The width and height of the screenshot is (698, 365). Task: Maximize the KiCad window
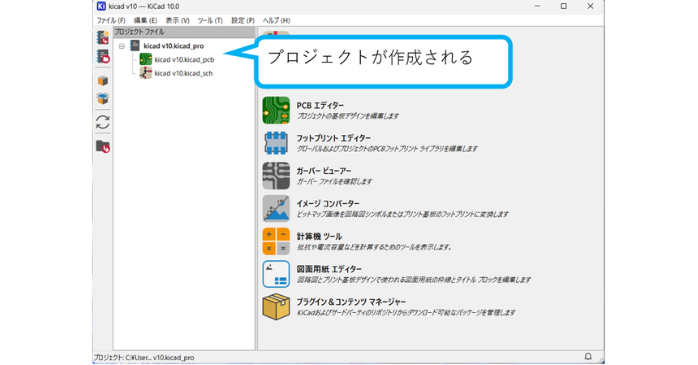[564, 6]
